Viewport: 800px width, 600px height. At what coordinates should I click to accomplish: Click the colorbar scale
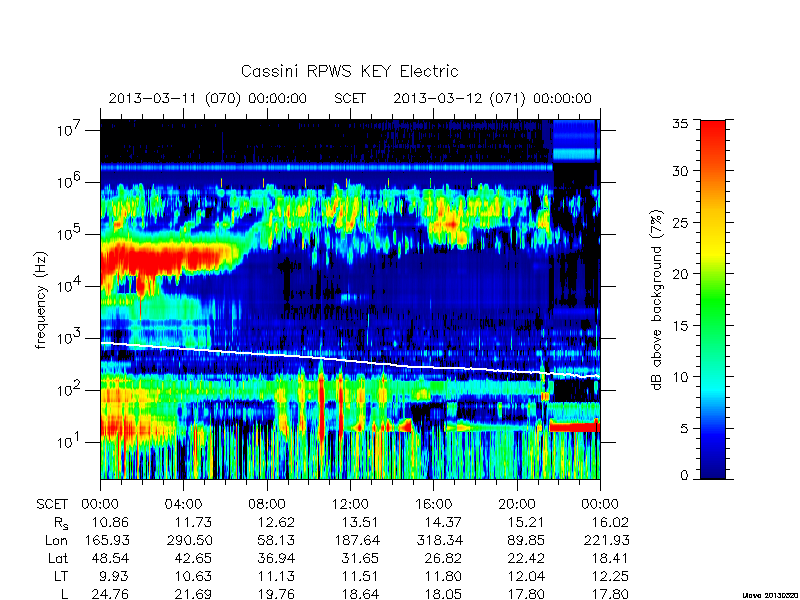click(x=713, y=299)
